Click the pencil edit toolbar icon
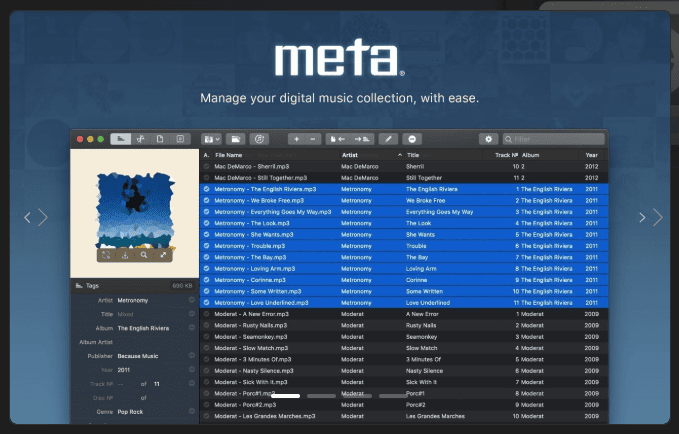 tap(388, 139)
